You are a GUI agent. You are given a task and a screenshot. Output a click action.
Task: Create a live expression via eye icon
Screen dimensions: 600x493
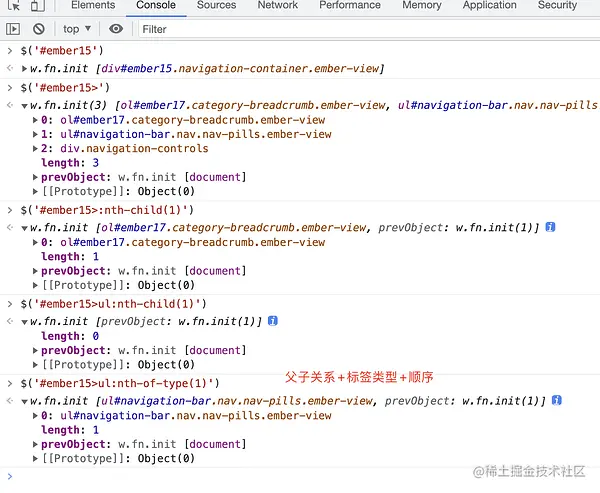[116, 29]
